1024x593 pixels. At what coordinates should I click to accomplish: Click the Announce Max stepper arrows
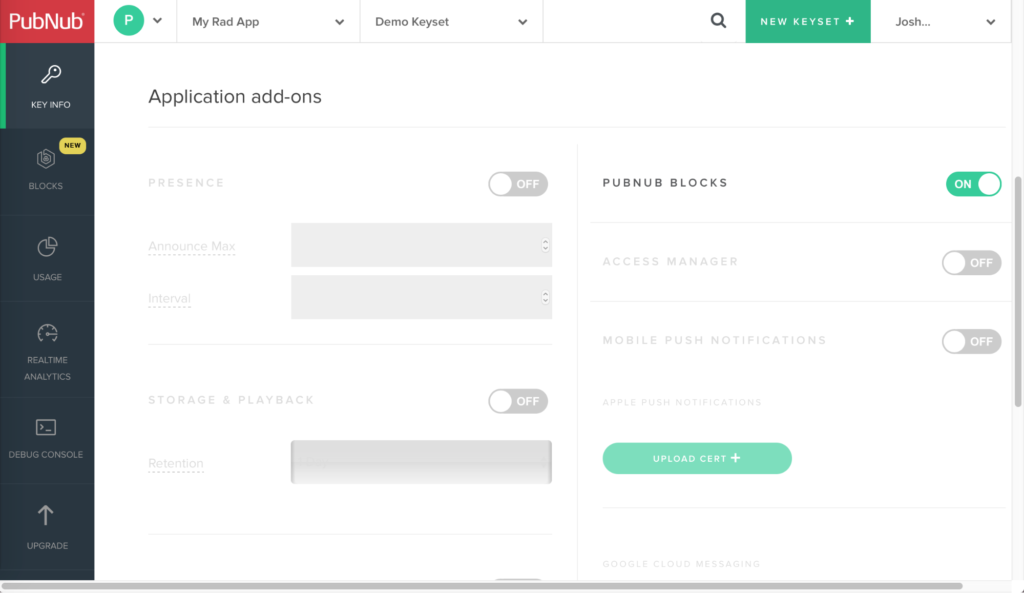point(544,245)
